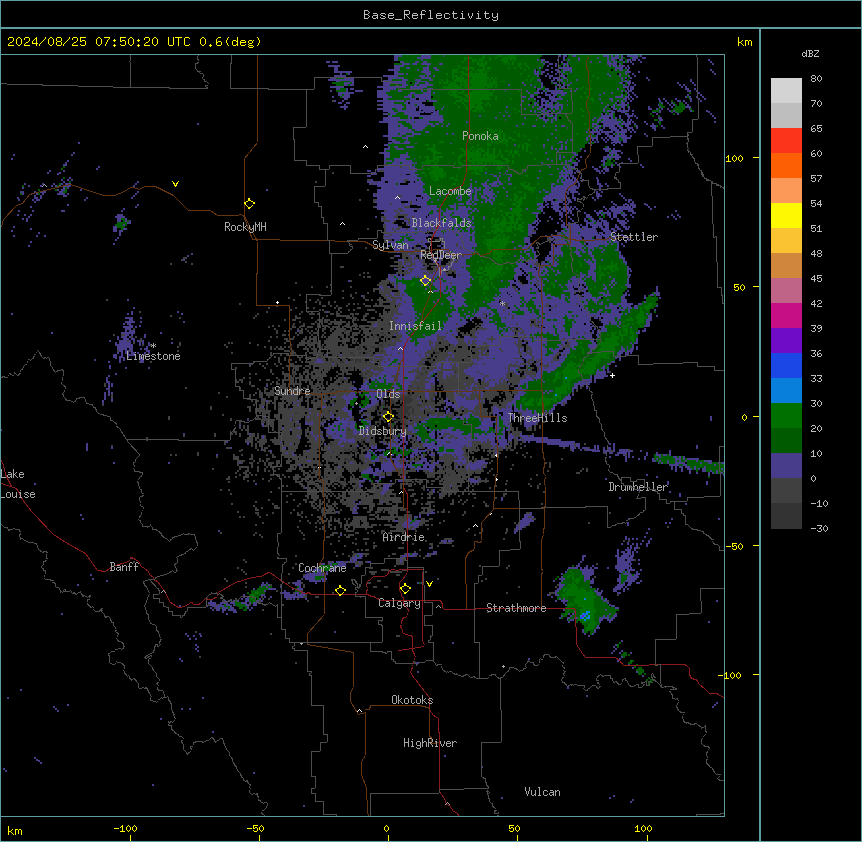Viewport: 862px width, 842px height.
Task: Select the Lacombe label on the map
Action: (450, 191)
